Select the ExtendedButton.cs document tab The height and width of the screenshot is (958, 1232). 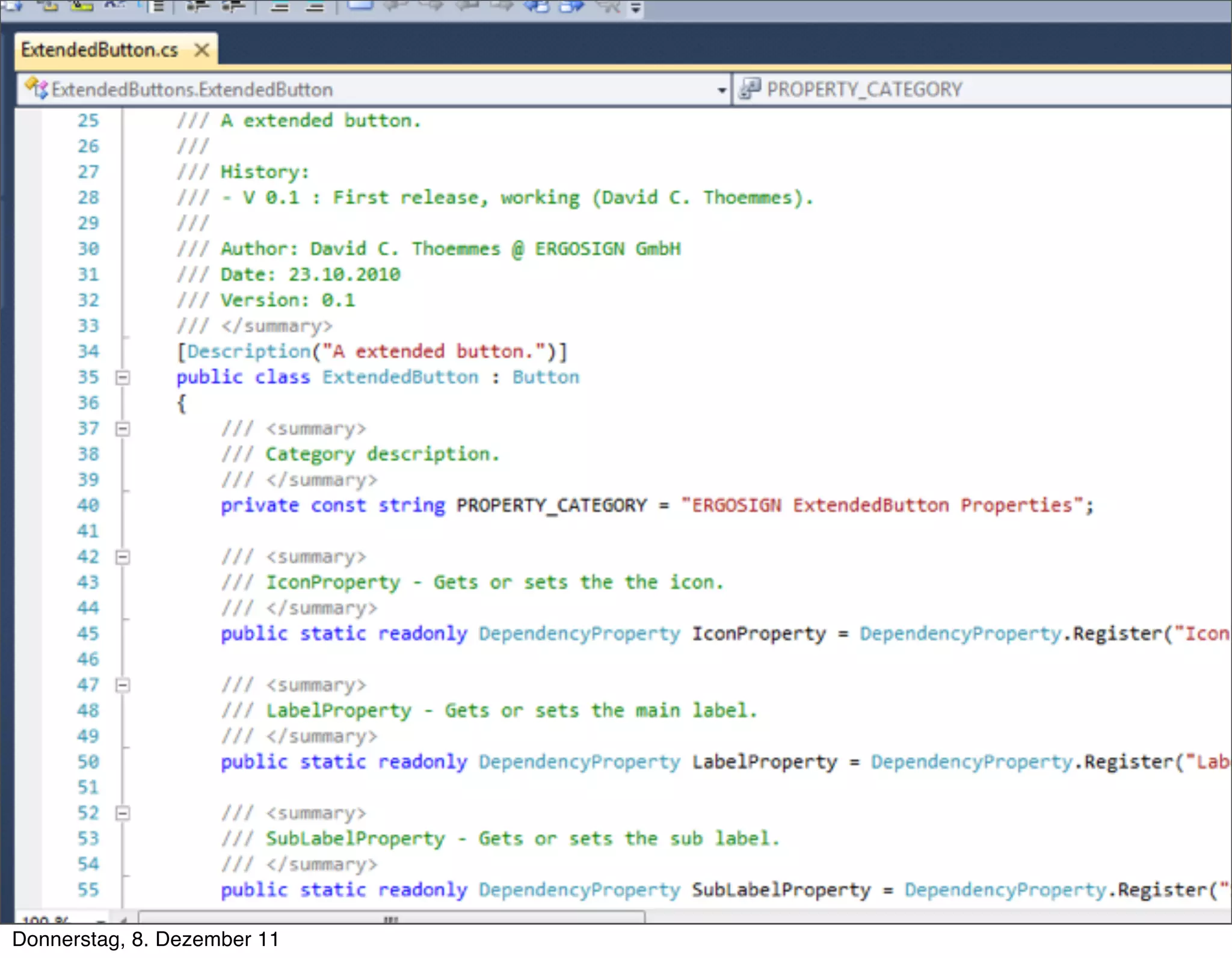click(x=99, y=50)
